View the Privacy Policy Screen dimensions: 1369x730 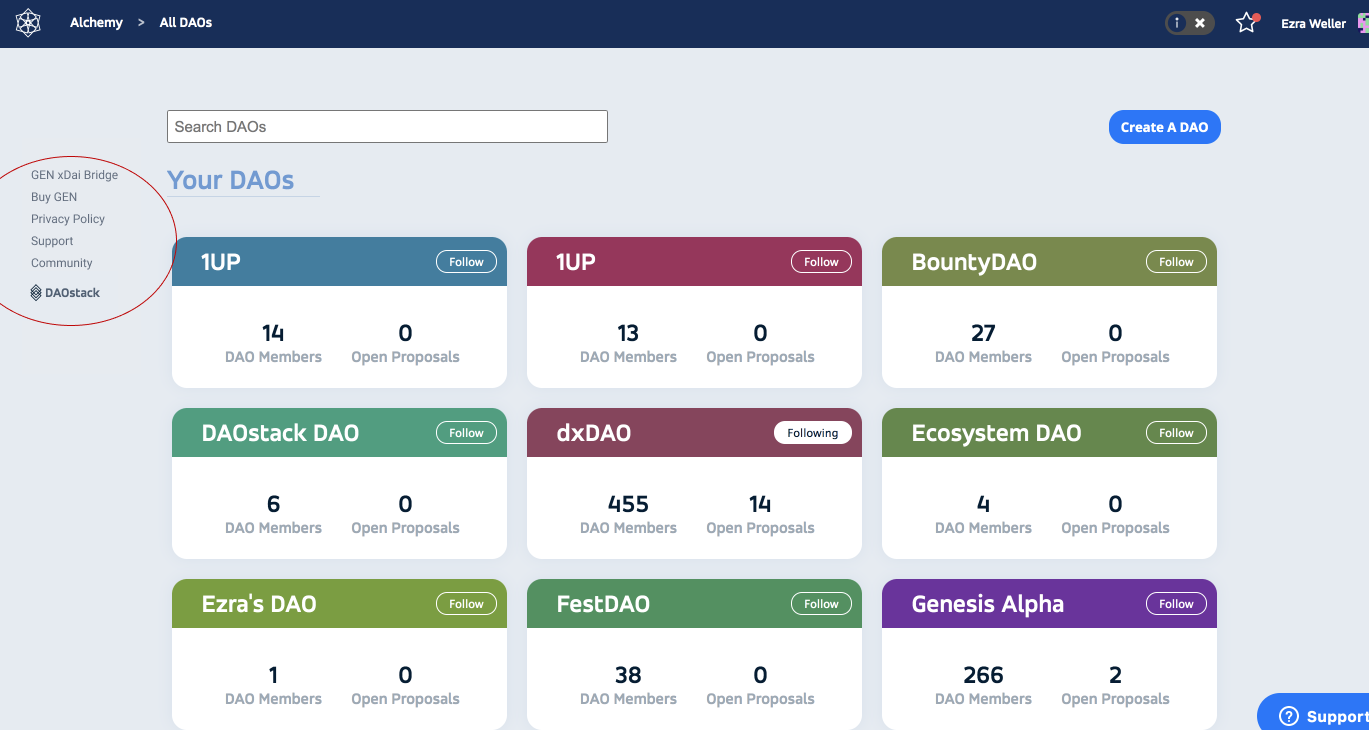pyautogui.click(x=68, y=218)
